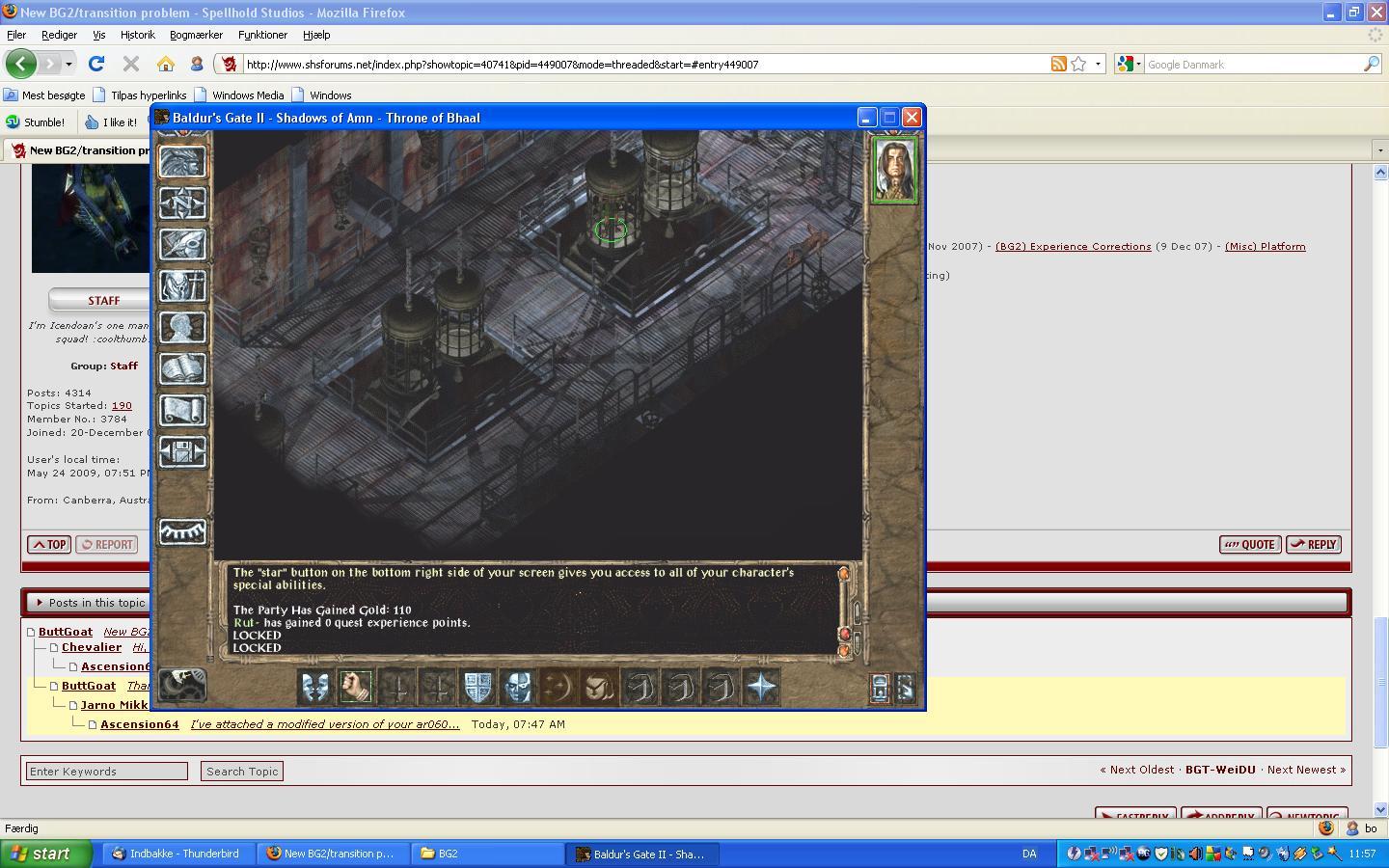
Task: Open (BG2) Experience Corrections link
Action: 1073,247
